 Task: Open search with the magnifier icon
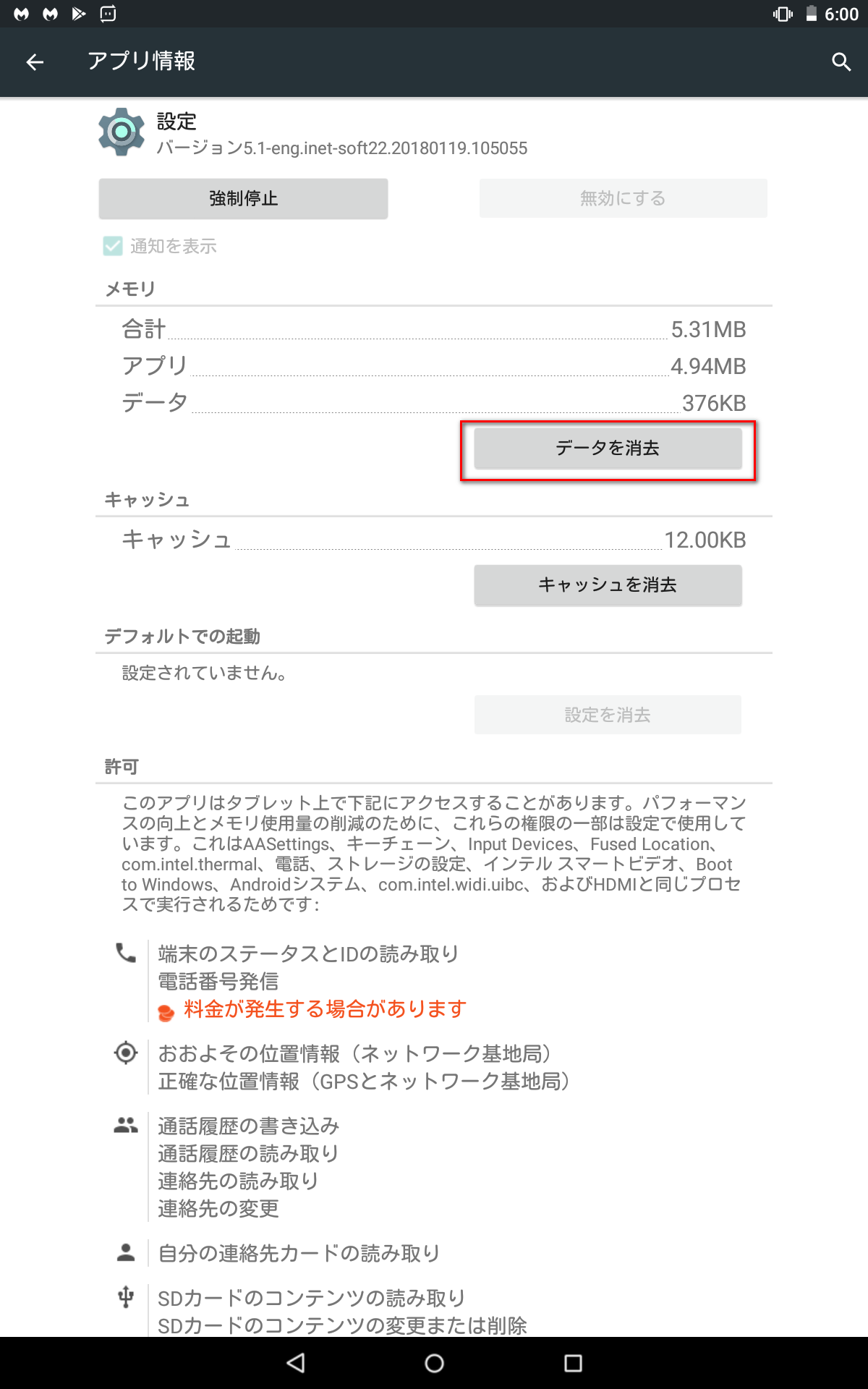coord(841,62)
